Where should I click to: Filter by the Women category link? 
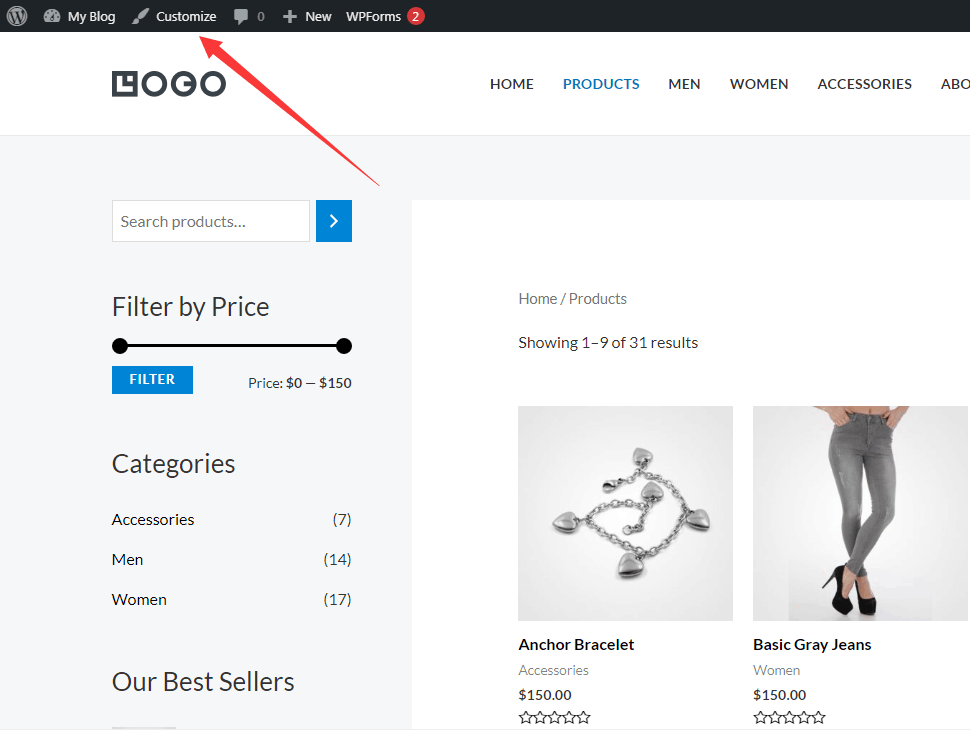tap(139, 599)
